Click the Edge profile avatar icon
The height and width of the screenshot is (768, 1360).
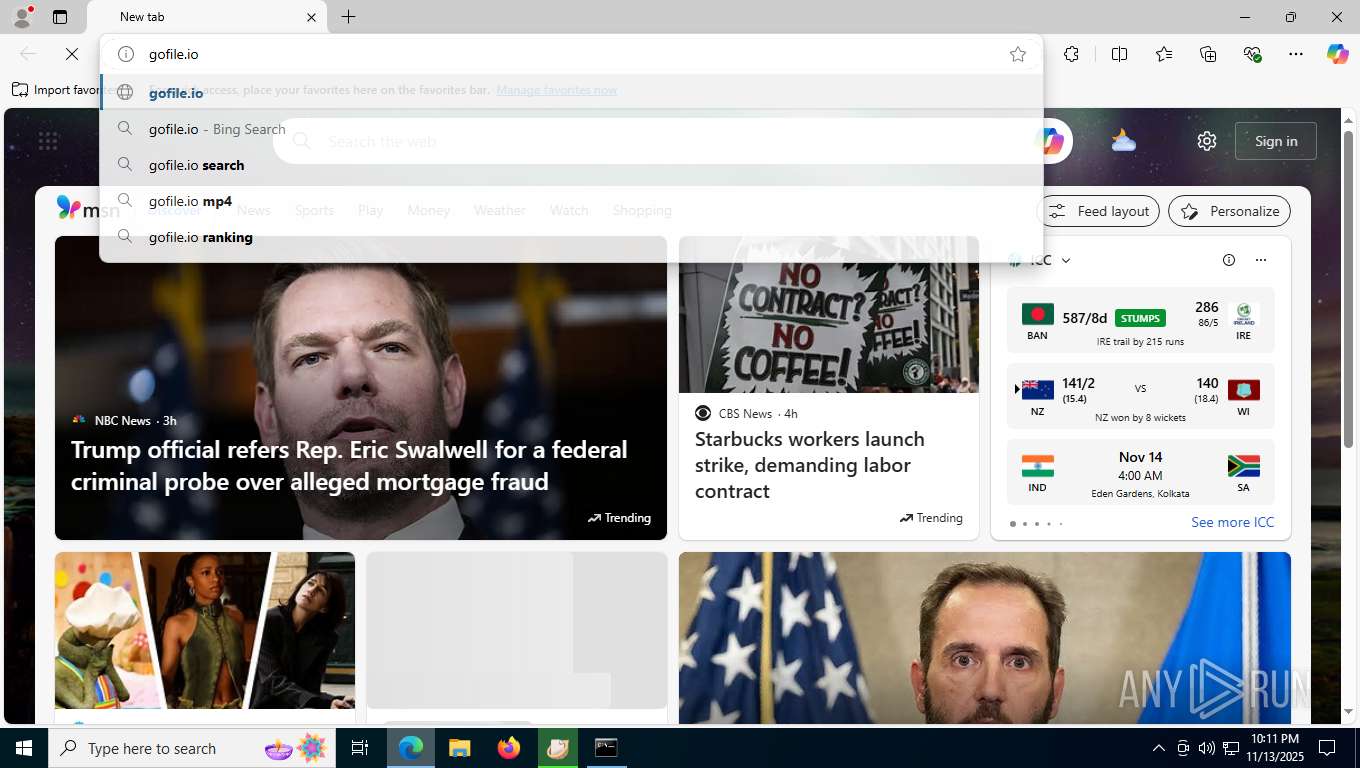[21, 17]
